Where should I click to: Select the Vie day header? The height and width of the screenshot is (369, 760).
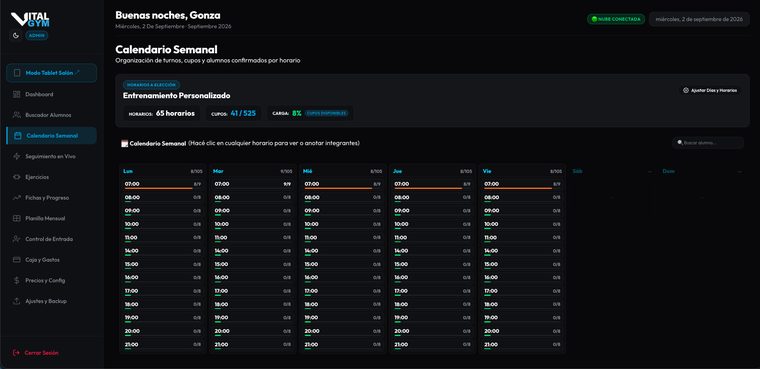pos(487,171)
